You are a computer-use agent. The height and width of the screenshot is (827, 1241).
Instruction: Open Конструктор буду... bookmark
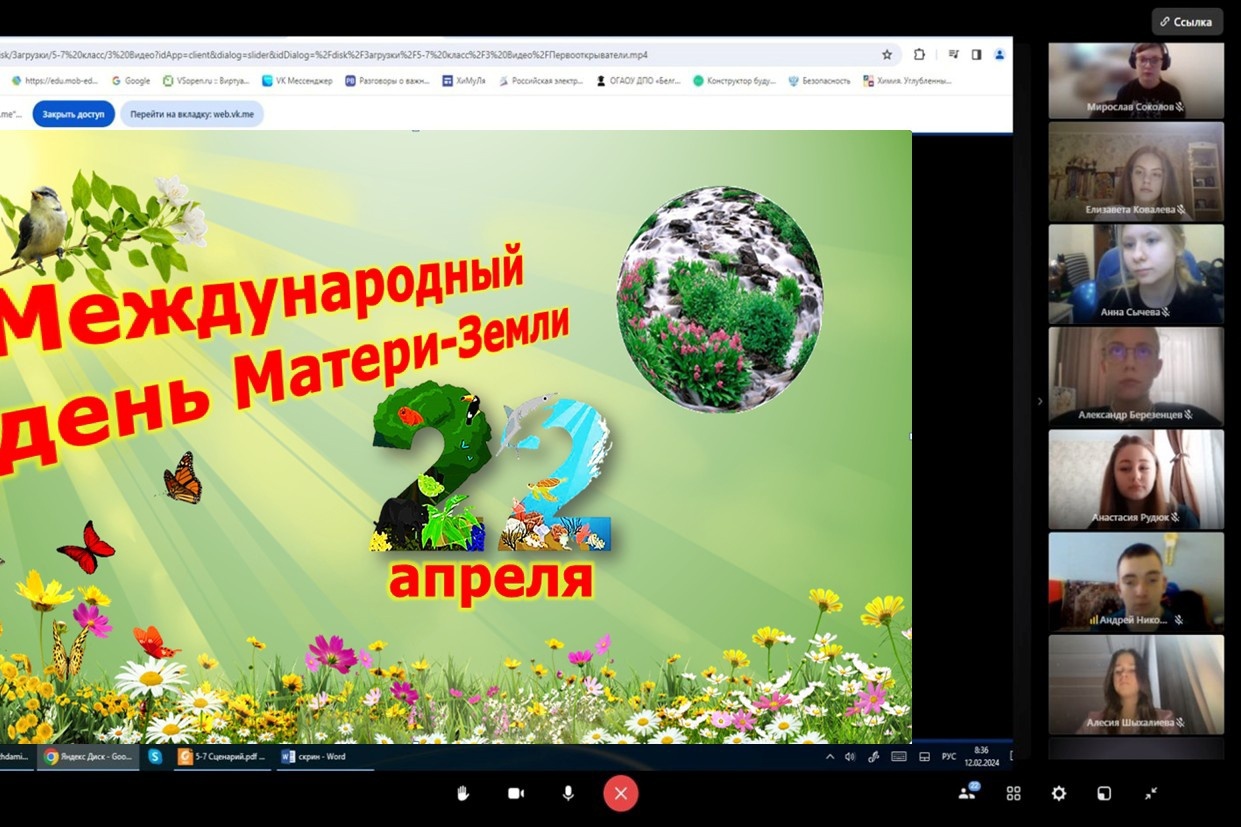point(734,81)
